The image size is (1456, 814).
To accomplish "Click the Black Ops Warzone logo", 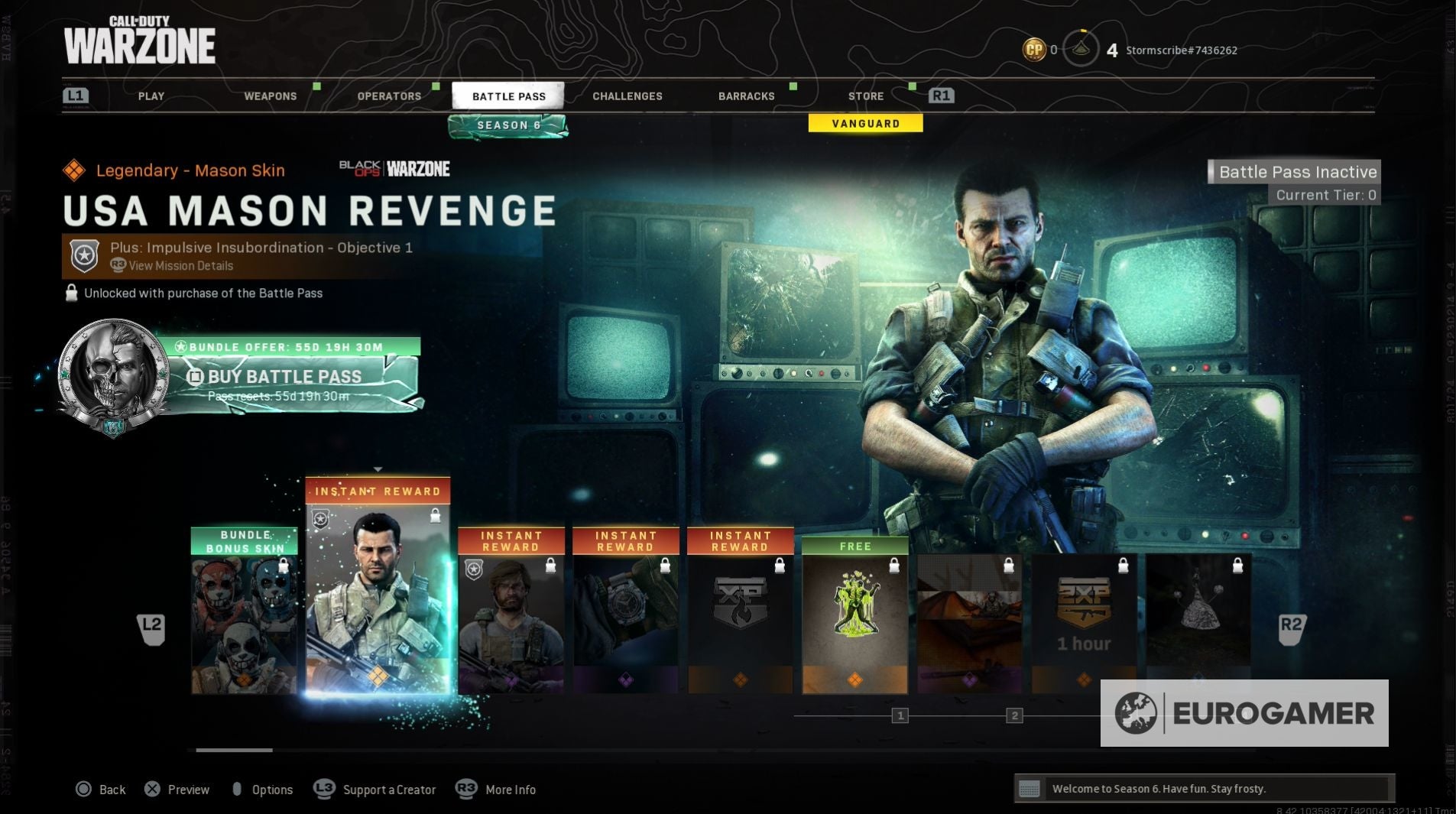I will [x=394, y=168].
